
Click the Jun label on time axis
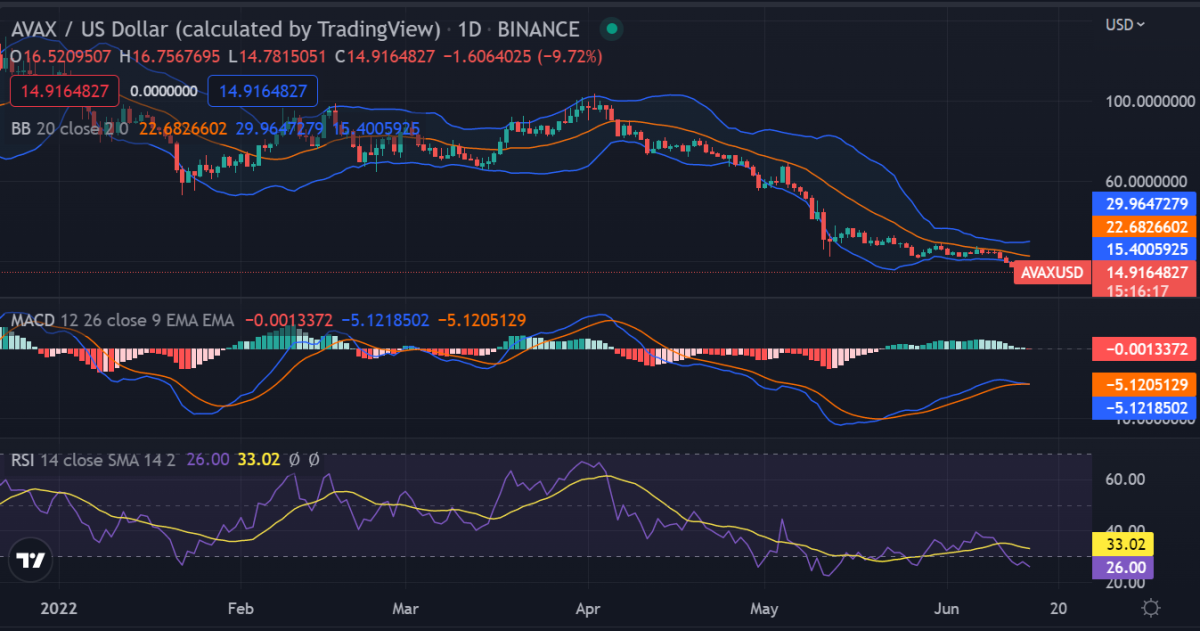point(947,607)
